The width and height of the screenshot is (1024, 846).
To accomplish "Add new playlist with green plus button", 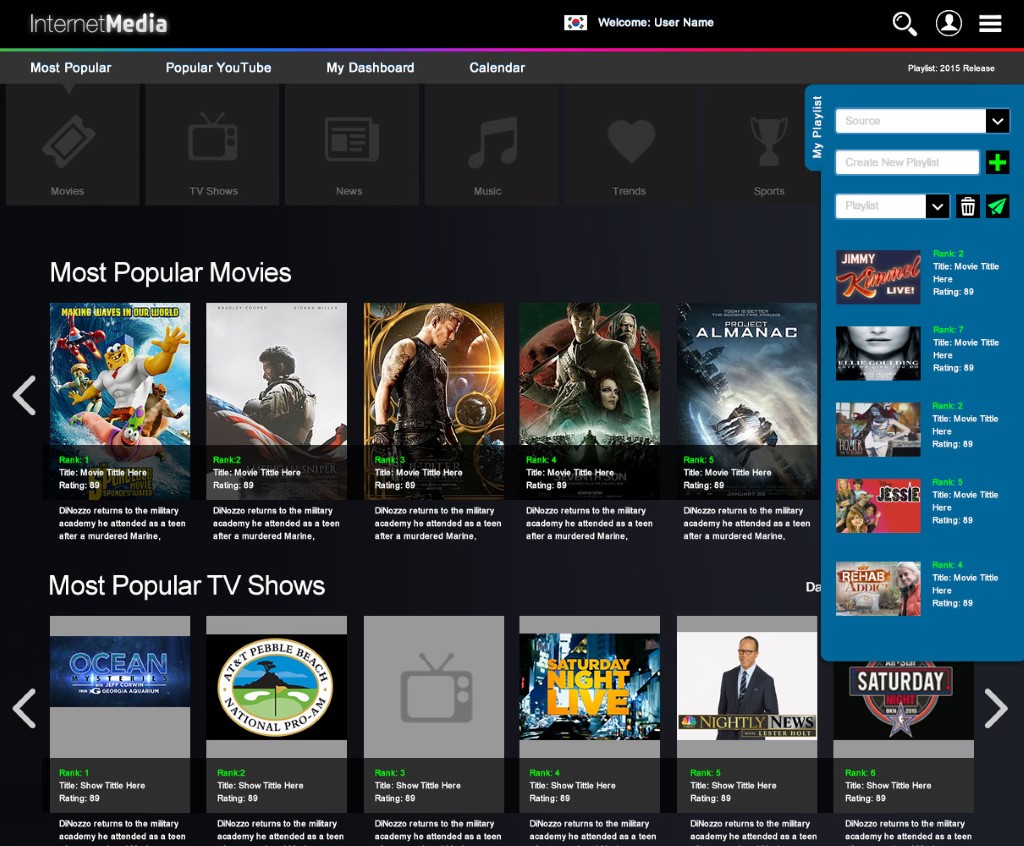I will click(x=997, y=162).
